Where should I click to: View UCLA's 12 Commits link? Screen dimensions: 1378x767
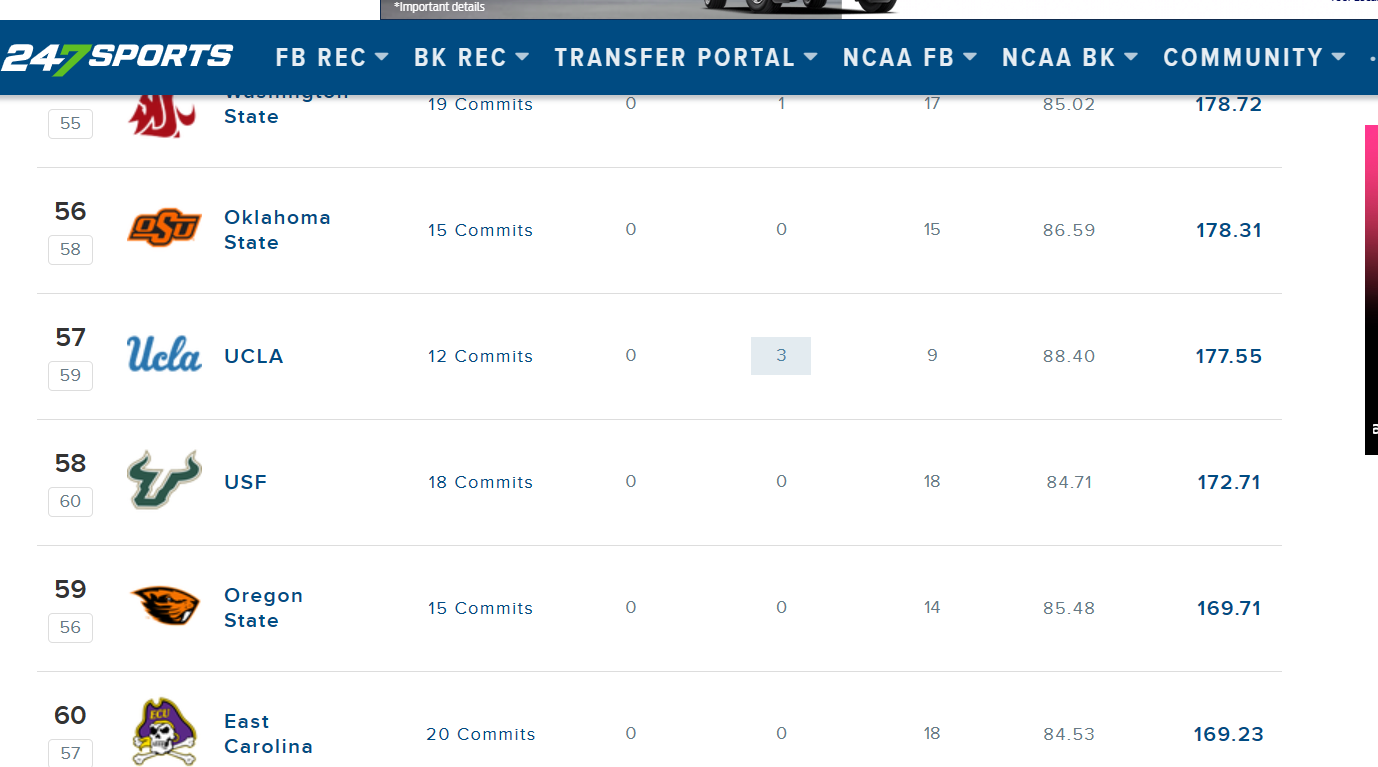click(481, 356)
